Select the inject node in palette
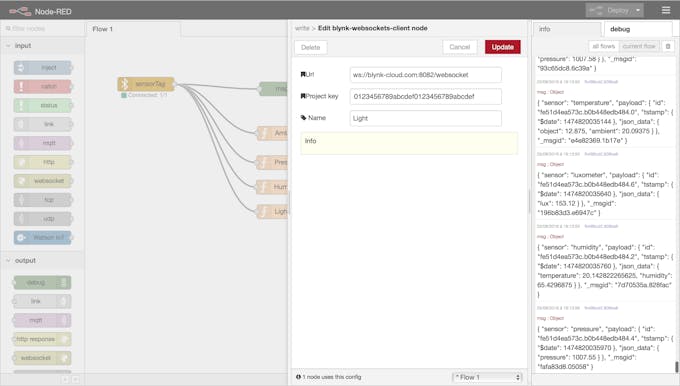 (x=42, y=68)
